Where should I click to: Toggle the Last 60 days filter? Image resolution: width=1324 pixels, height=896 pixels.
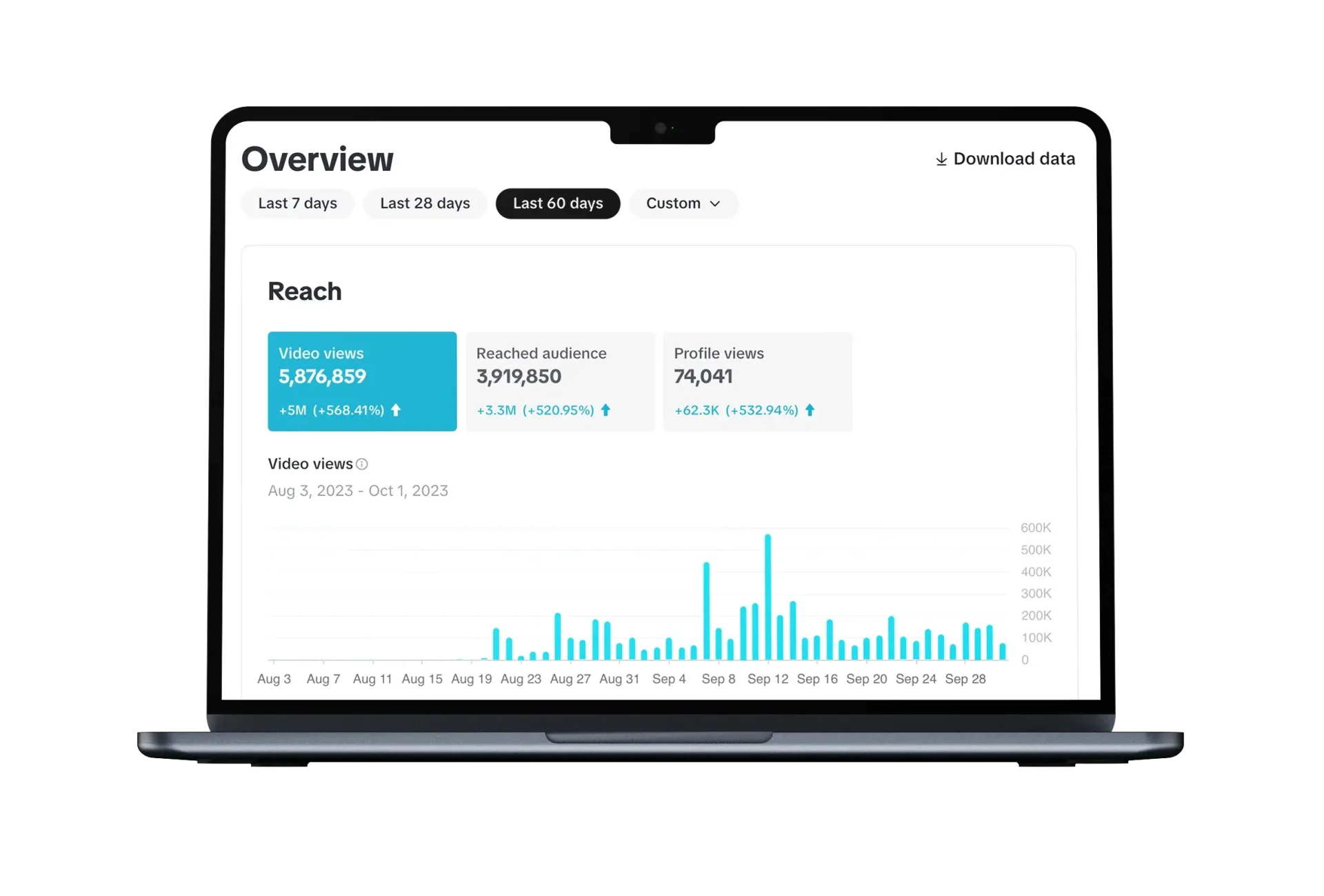[558, 203]
